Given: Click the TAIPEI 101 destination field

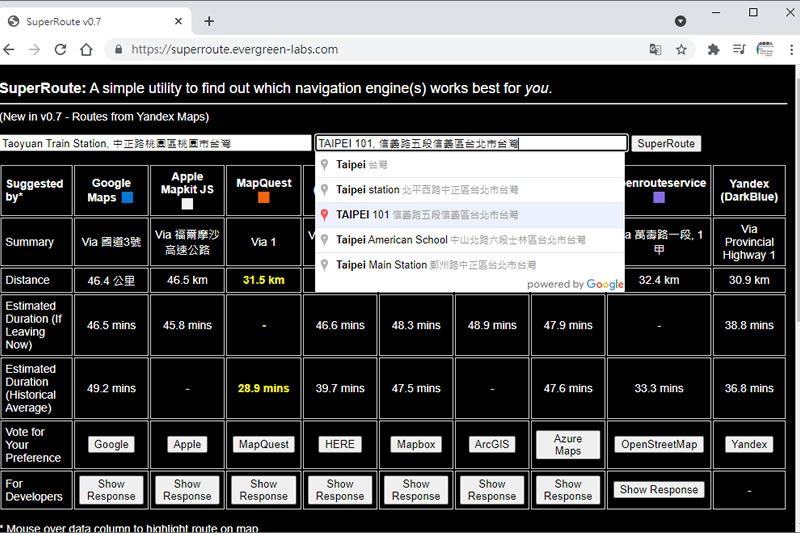Looking at the screenshot, I should click(x=471, y=143).
